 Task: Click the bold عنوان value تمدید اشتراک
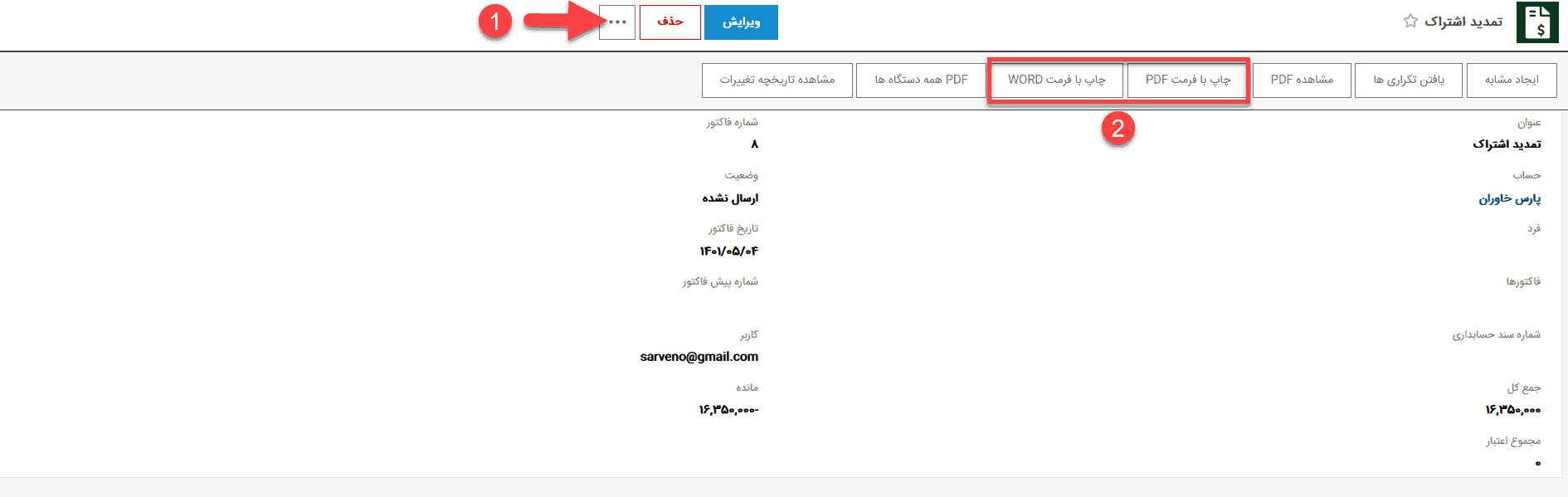tap(1507, 144)
